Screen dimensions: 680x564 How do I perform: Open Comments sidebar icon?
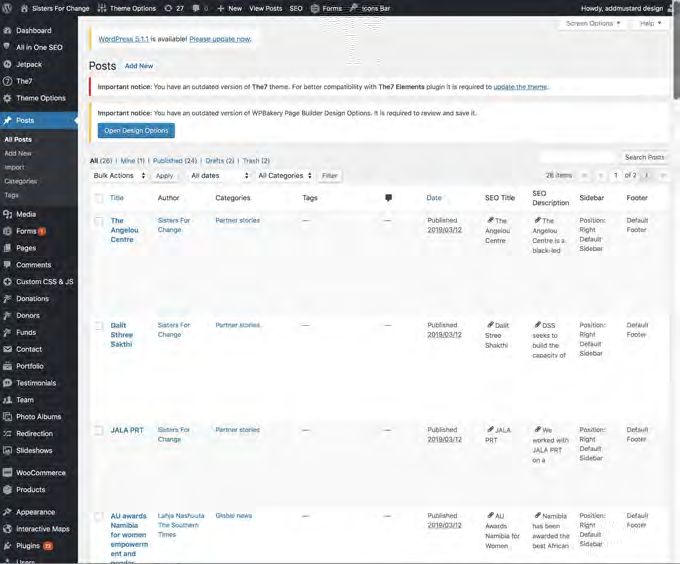coord(7,265)
